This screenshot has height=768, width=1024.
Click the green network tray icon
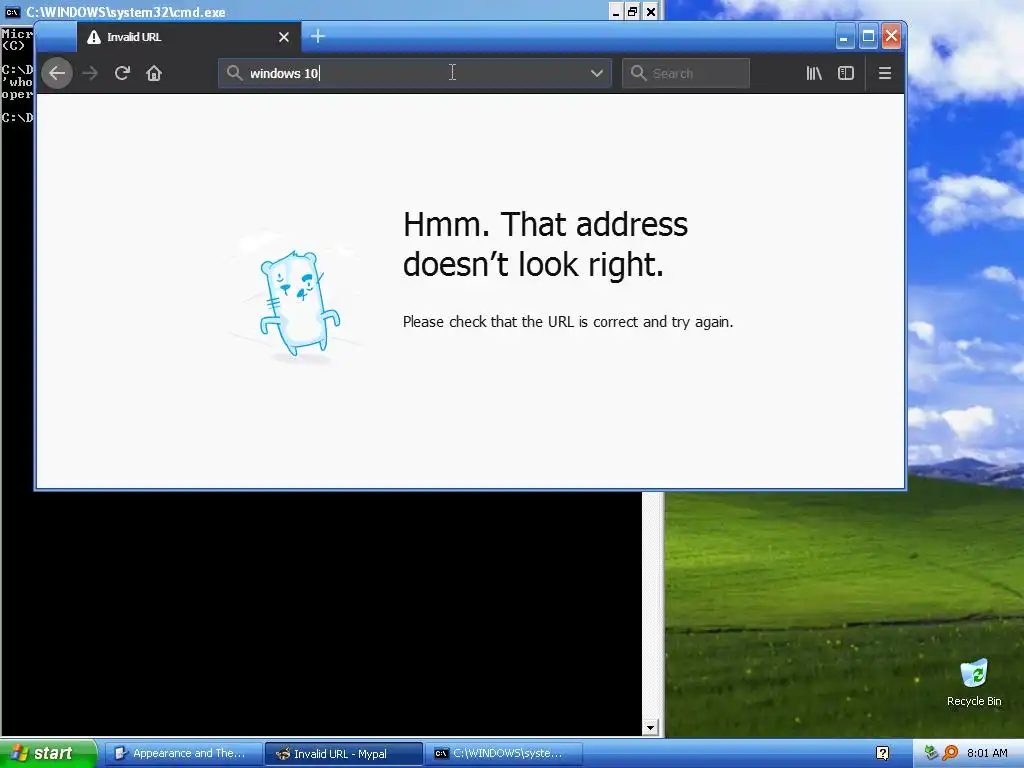click(x=932, y=754)
